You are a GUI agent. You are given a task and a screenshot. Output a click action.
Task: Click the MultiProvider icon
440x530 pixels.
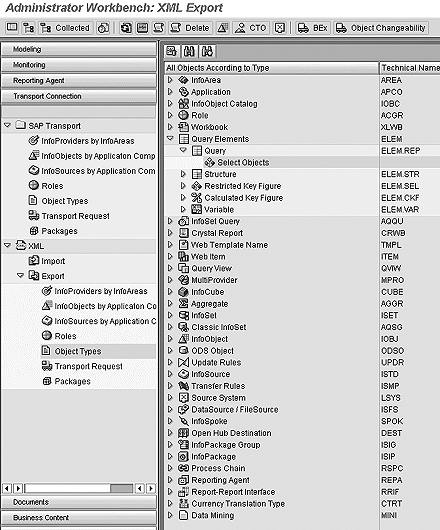pyautogui.click(x=183, y=280)
